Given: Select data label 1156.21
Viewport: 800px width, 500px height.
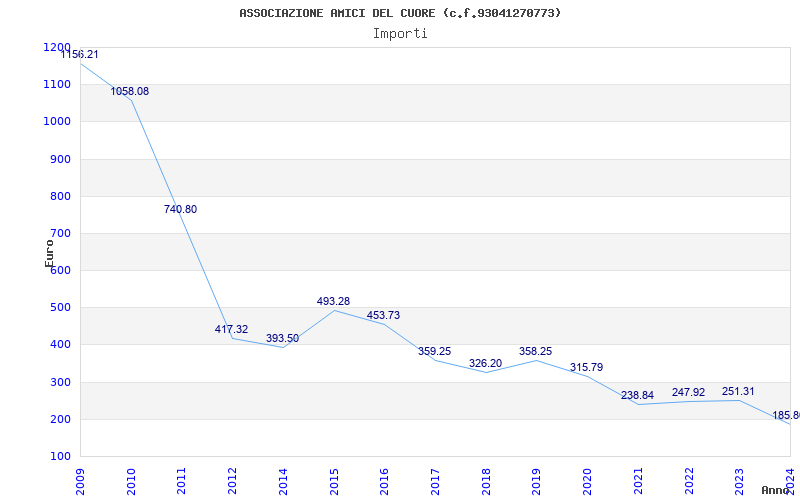Looking at the screenshot, I should (x=79, y=54).
